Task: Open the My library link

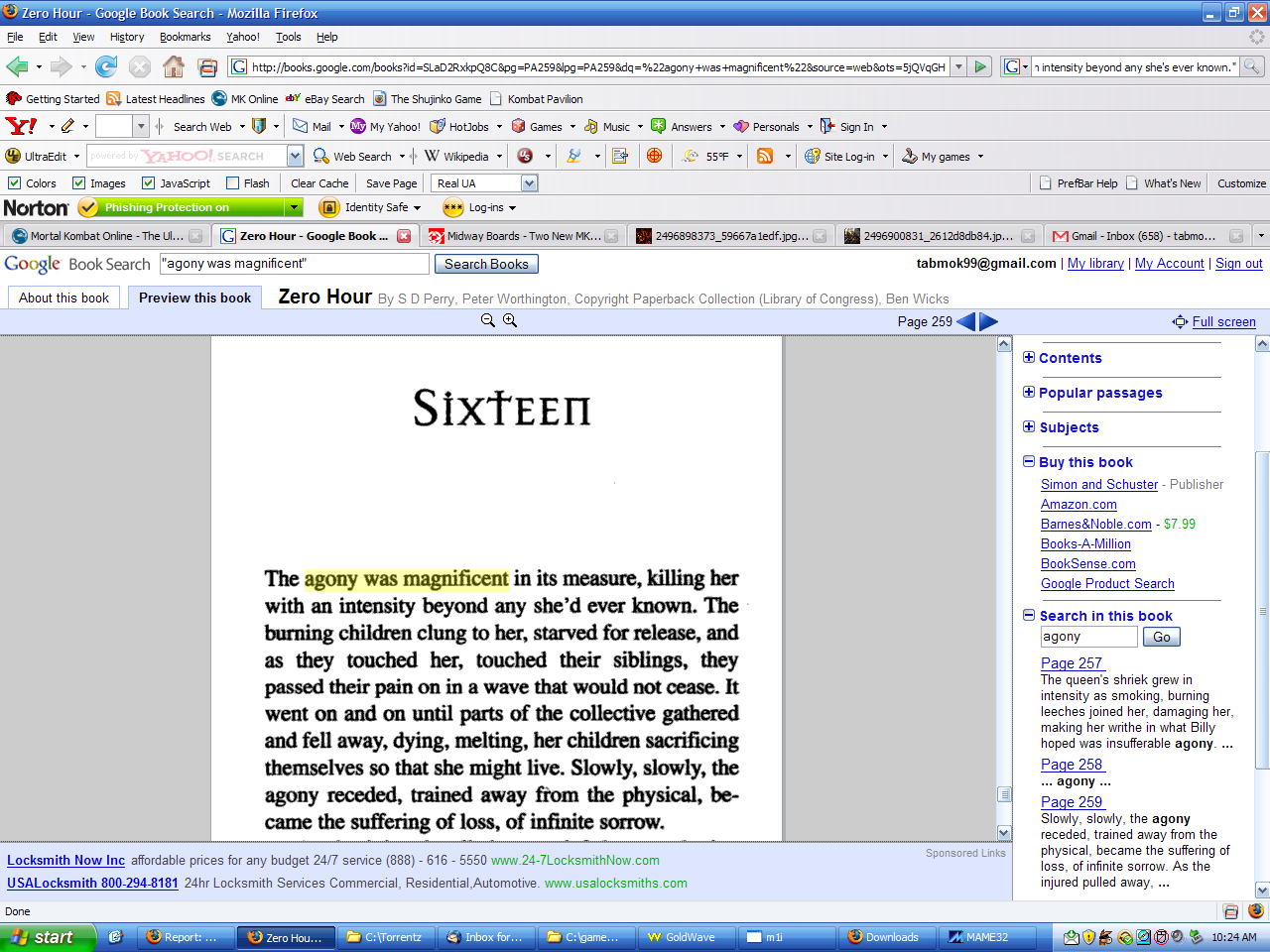Action: pyautogui.click(x=1095, y=264)
